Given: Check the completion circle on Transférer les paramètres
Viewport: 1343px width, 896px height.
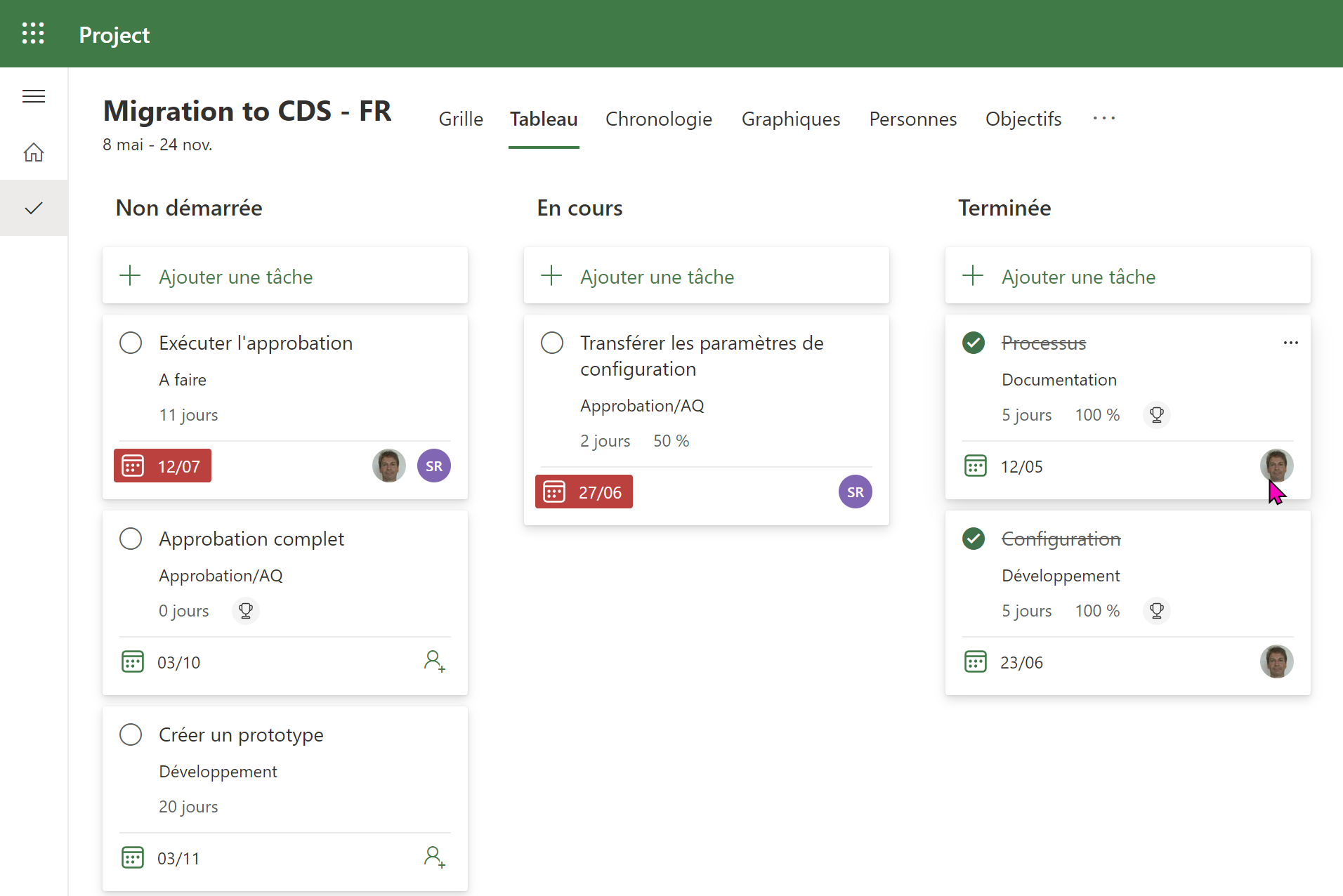Looking at the screenshot, I should (x=552, y=343).
